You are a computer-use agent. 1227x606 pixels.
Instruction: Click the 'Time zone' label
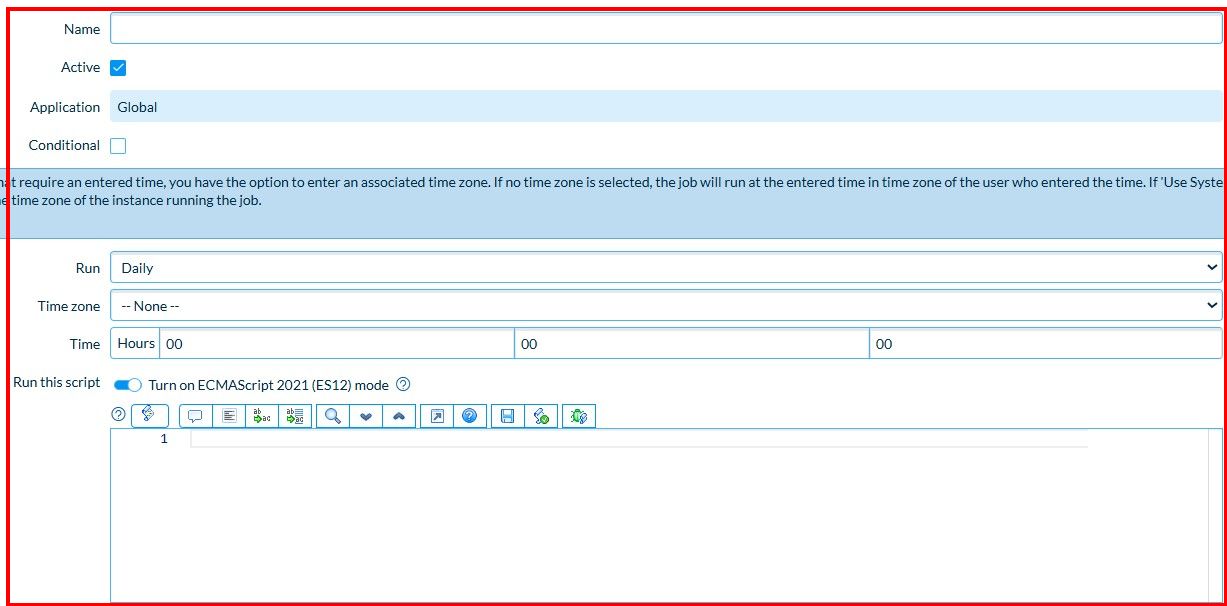point(69,306)
